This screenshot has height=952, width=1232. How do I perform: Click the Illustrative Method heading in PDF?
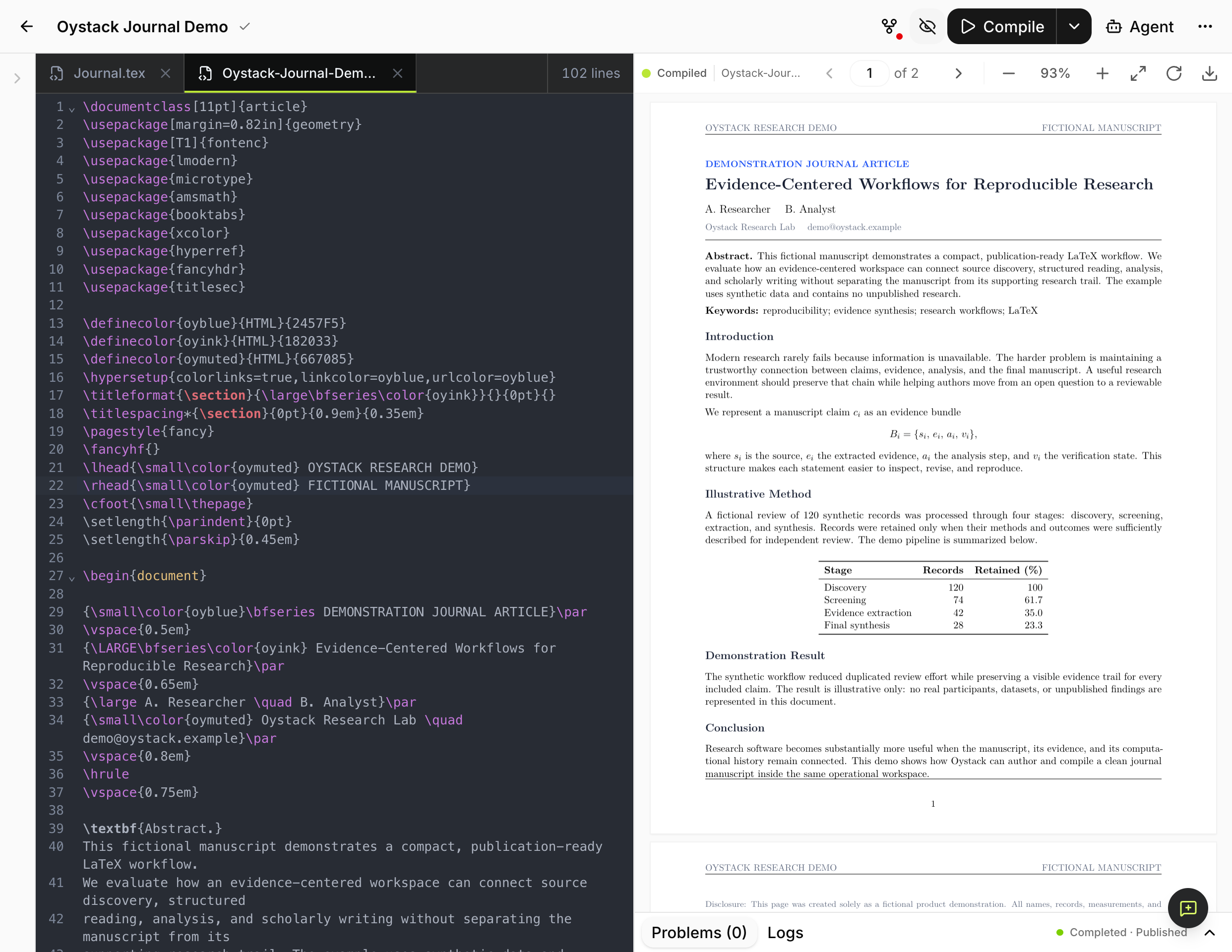pos(757,494)
